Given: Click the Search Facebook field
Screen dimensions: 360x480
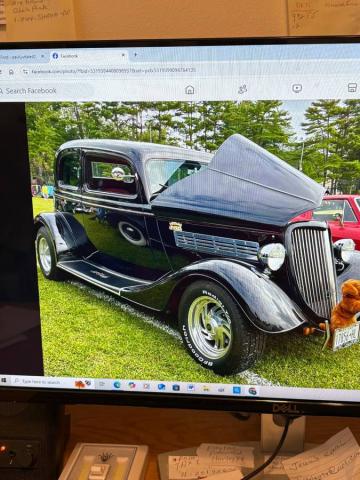Looking at the screenshot, I should point(47,91).
